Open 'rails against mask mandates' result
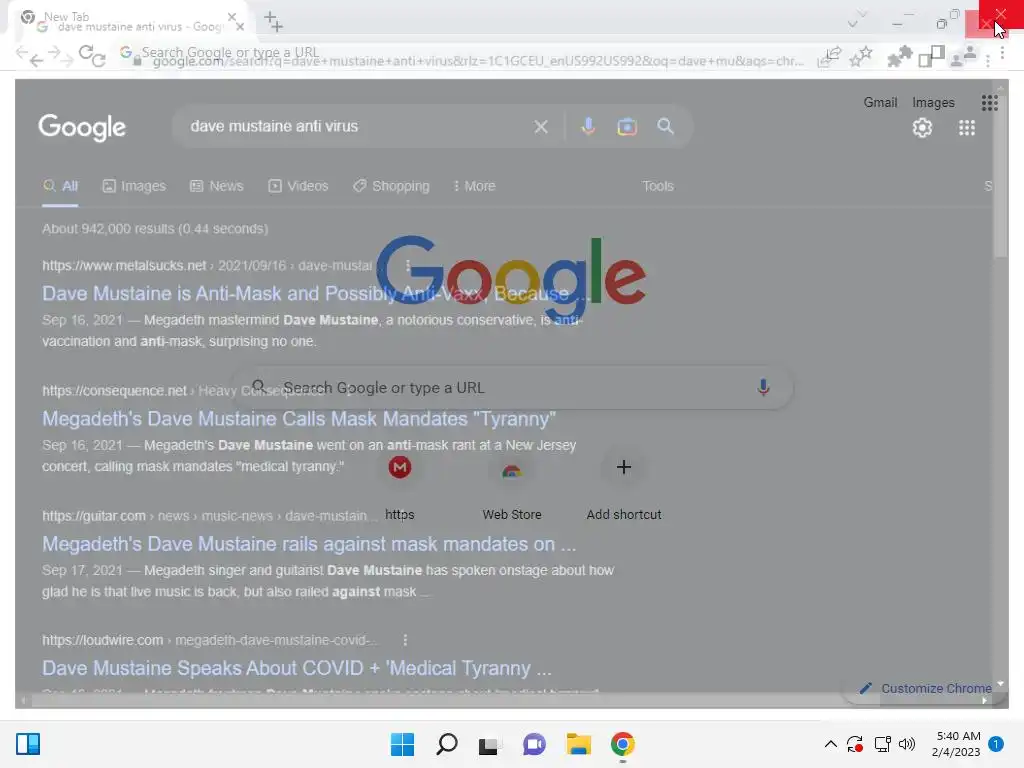The height and width of the screenshot is (768, 1024). 309,544
